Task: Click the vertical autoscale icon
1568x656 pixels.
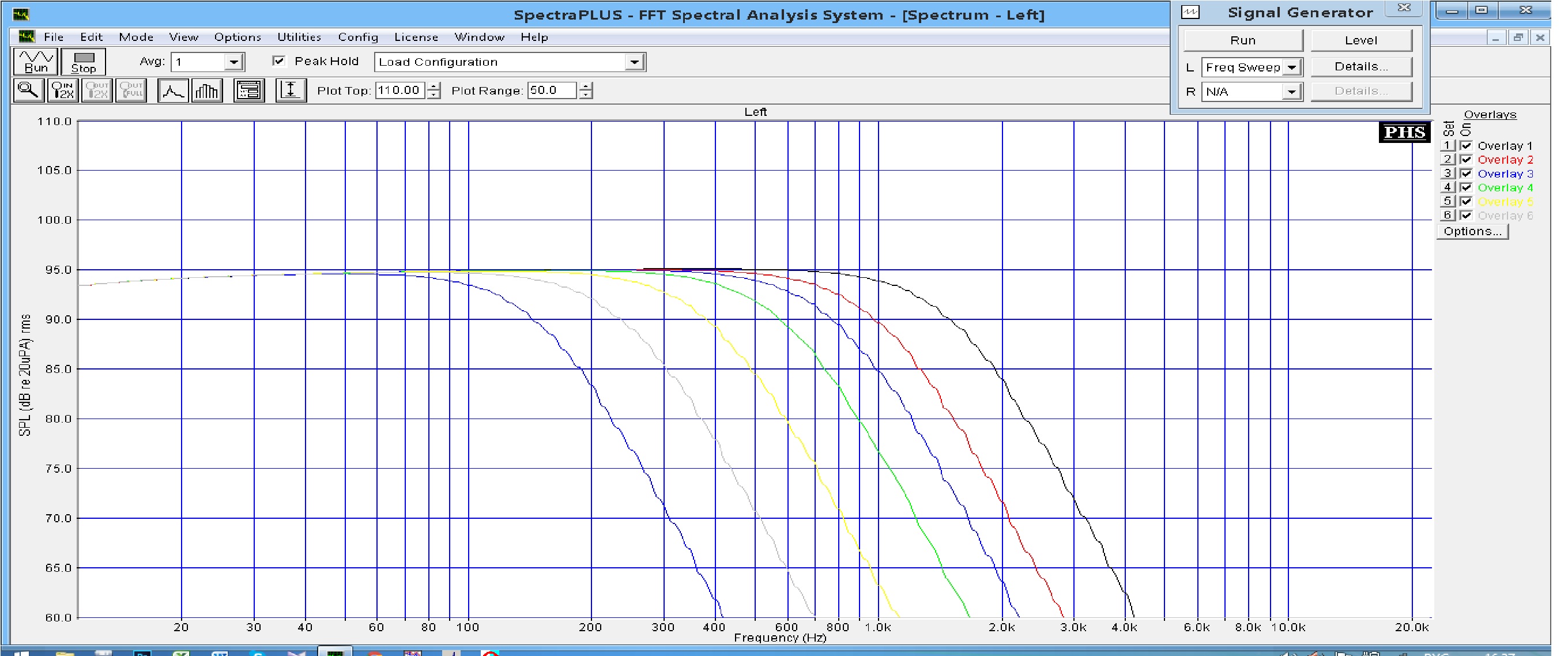Action: (x=291, y=91)
